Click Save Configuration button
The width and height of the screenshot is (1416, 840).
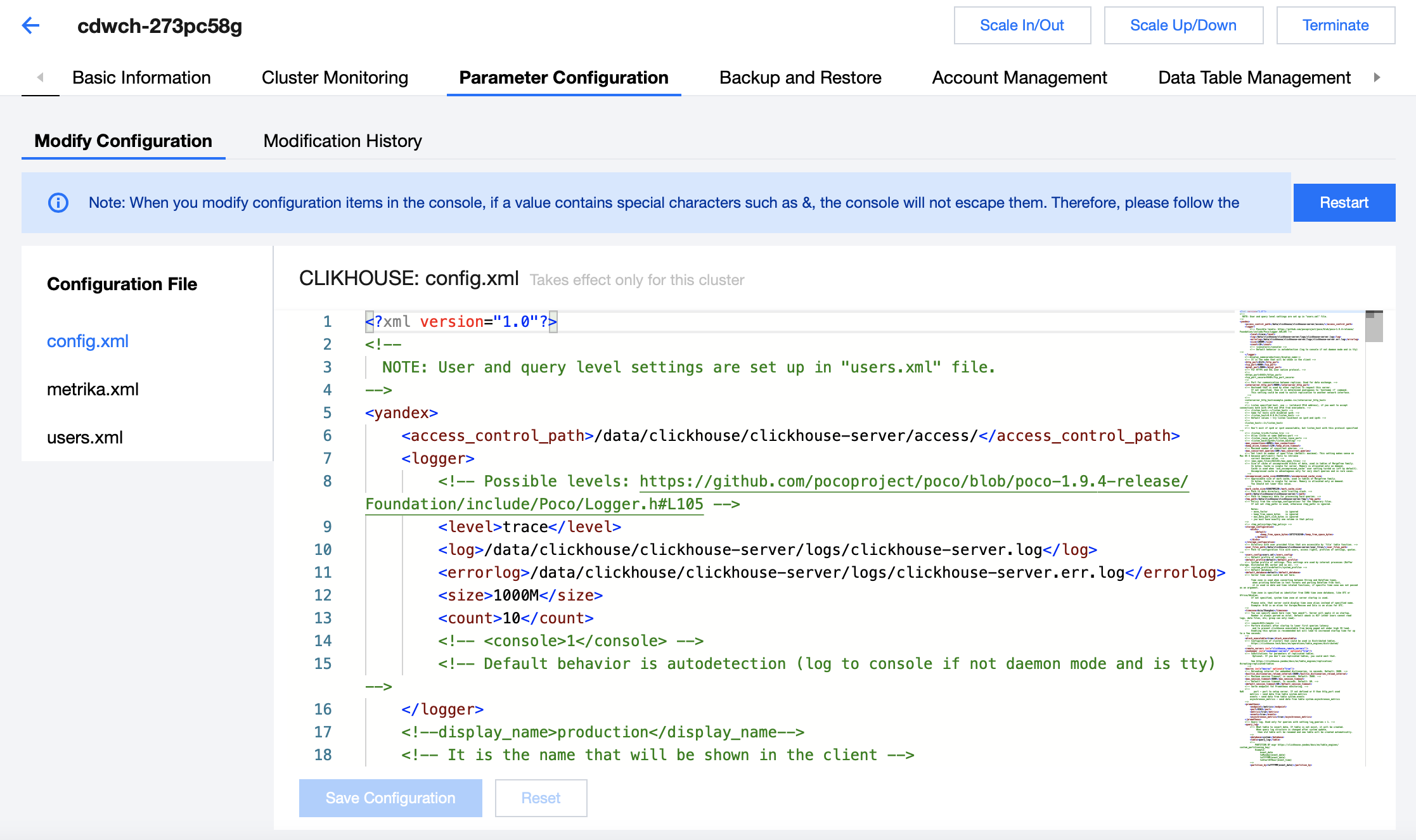pyautogui.click(x=390, y=798)
